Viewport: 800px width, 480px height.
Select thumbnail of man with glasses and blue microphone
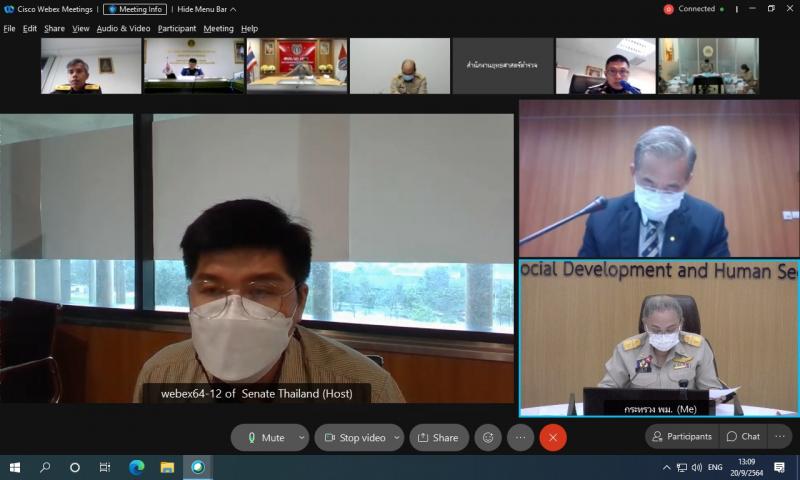[606, 66]
